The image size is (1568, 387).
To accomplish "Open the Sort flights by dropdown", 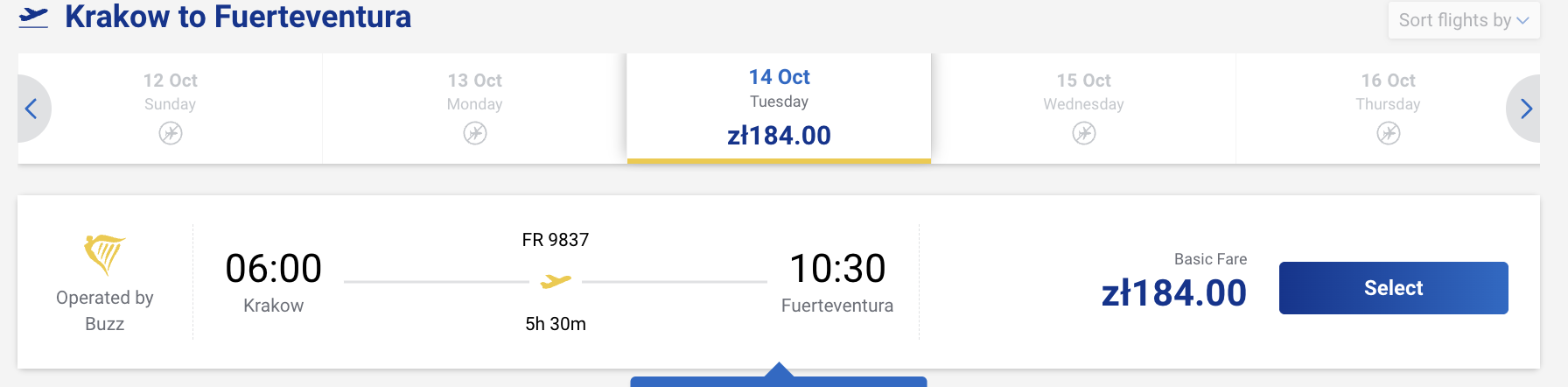I will click(1464, 20).
